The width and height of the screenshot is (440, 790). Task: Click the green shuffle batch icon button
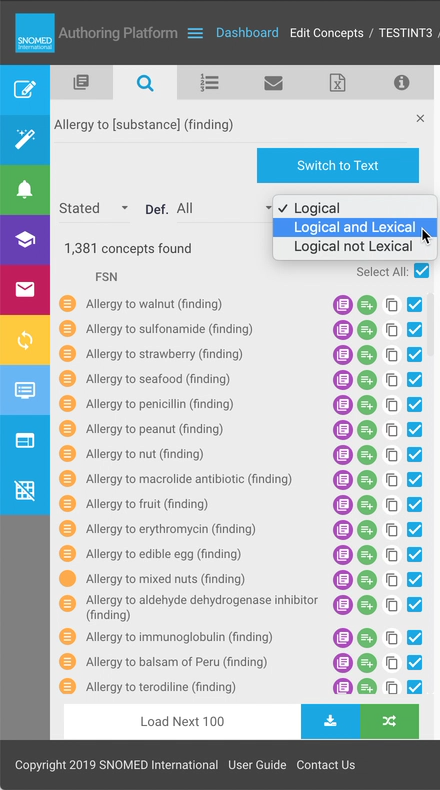[389, 721]
